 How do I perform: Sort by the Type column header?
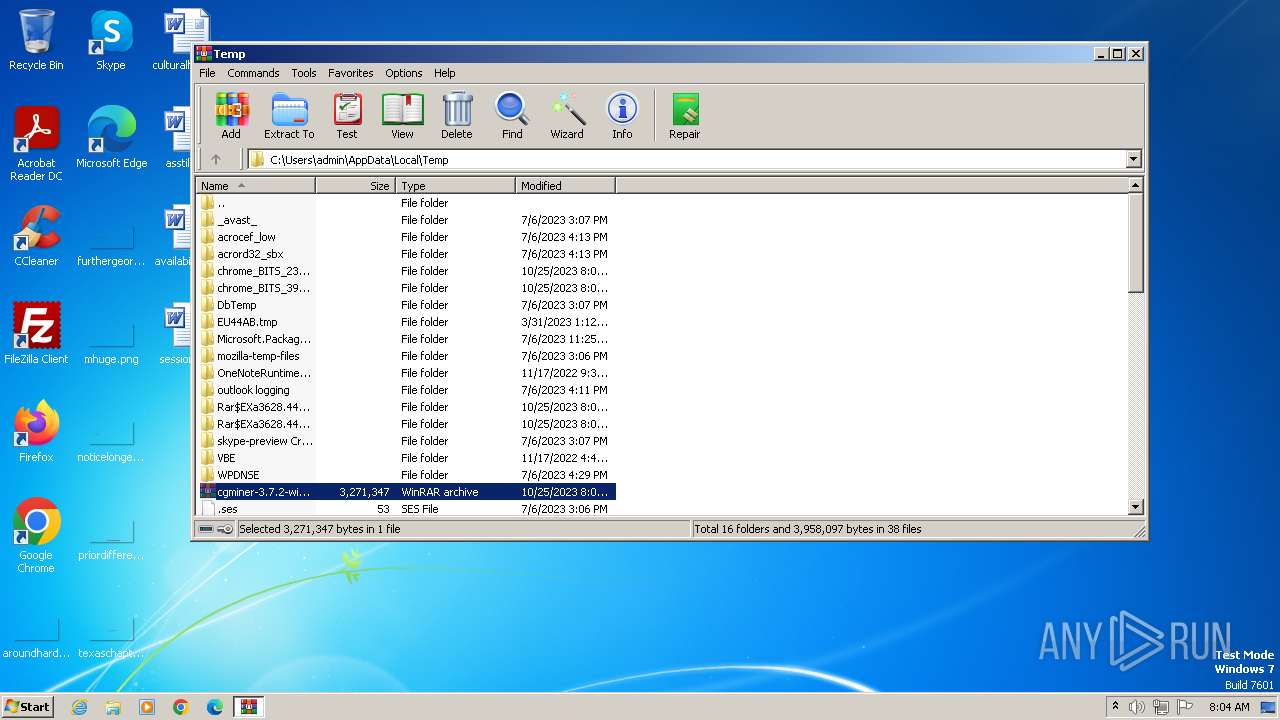[x=456, y=185]
